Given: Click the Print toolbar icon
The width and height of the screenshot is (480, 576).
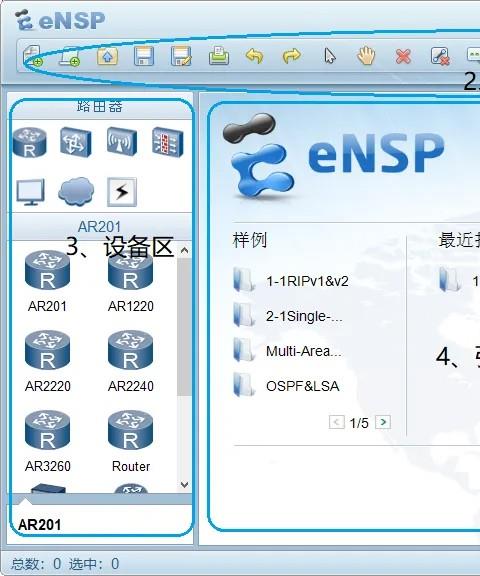Looking at the screenshot, I should click(219, 56).
